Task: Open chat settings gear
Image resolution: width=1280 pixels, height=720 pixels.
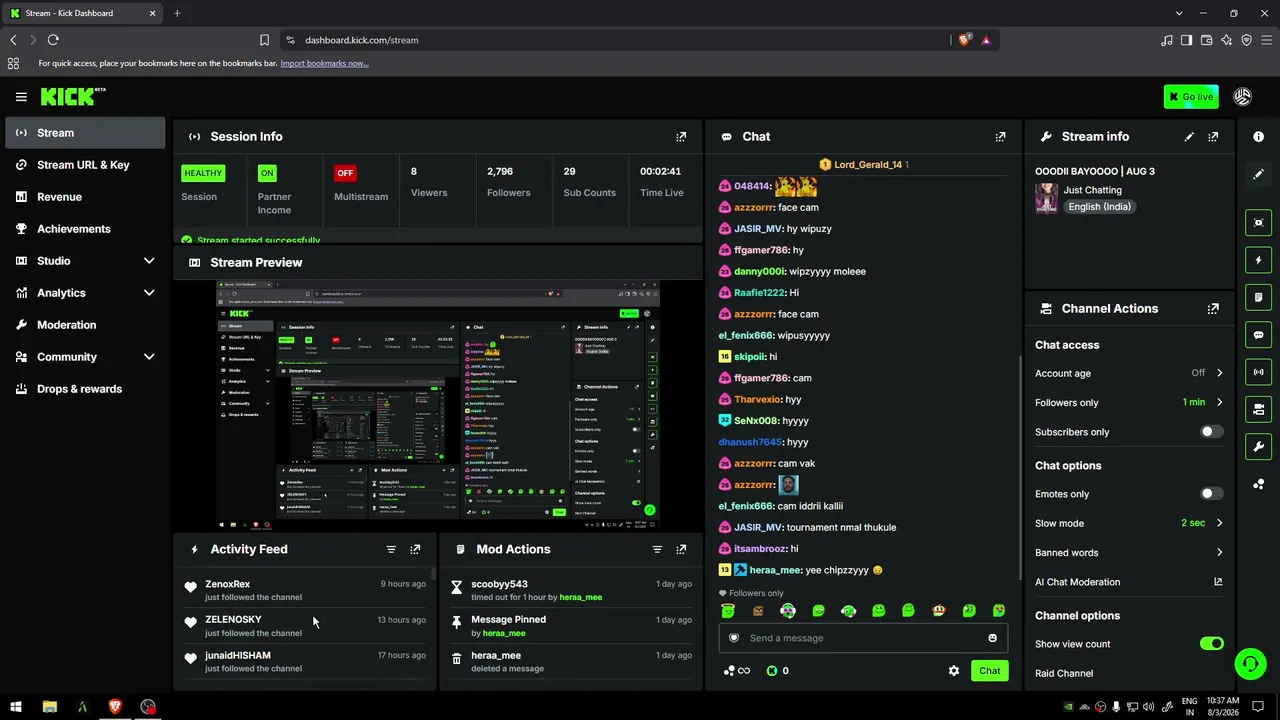Action: click(x=954, y=671)
